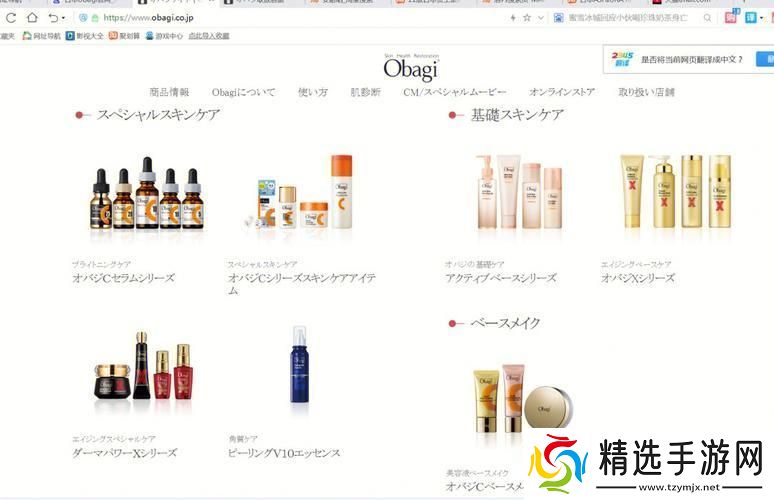This screenshot has width=774, height=500.
Task: Open the 网址导航 bookmark
Action: coord(41,36)
